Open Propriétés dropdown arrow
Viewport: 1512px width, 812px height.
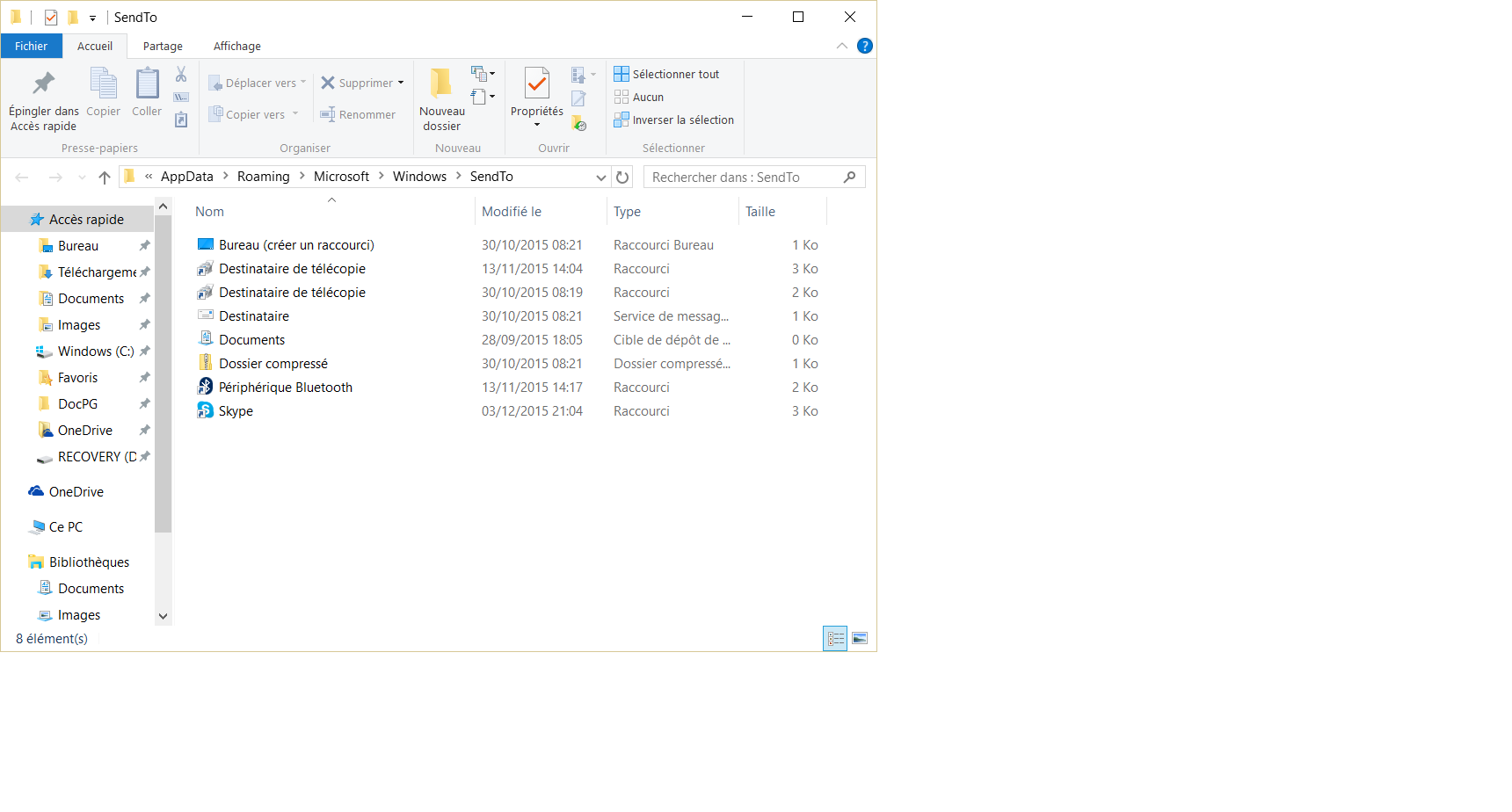[537, 125]
